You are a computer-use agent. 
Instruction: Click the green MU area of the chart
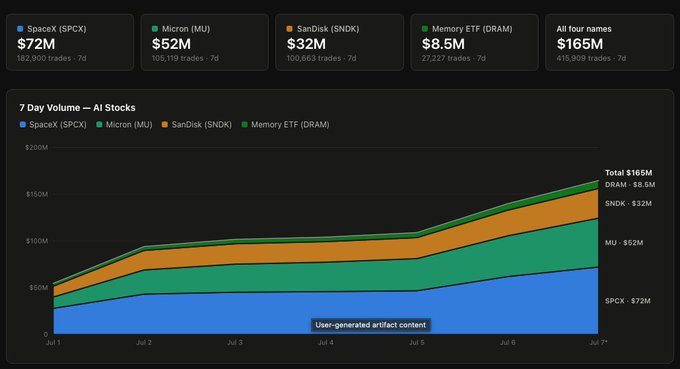(325, 278)
